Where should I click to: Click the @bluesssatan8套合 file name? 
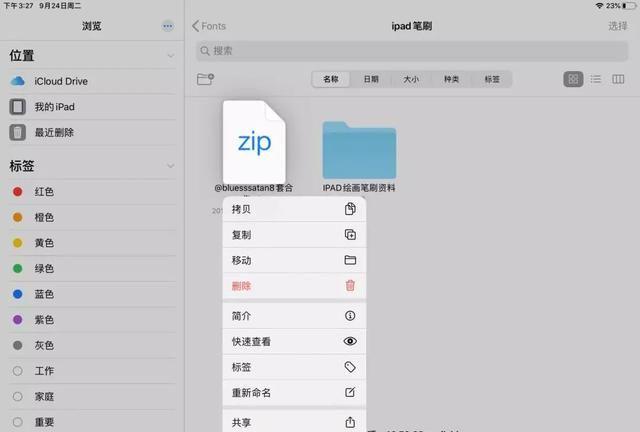(254, 188)
